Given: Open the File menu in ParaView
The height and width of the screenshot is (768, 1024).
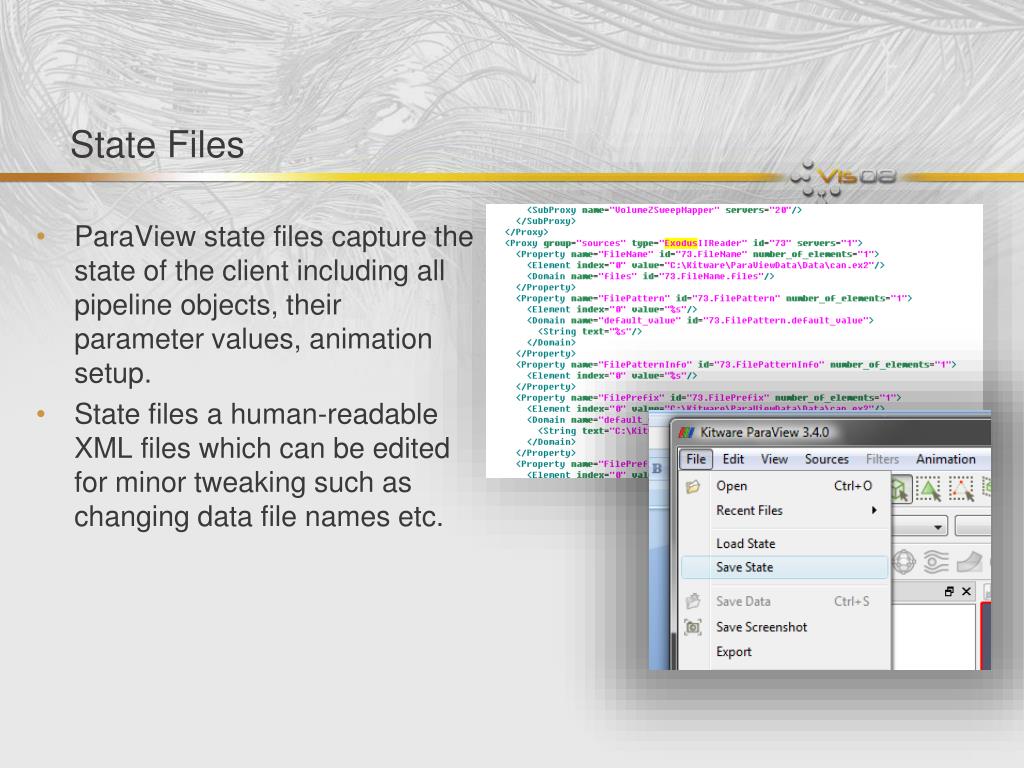Looking at the screenshot, I should [x=696, y=459].
